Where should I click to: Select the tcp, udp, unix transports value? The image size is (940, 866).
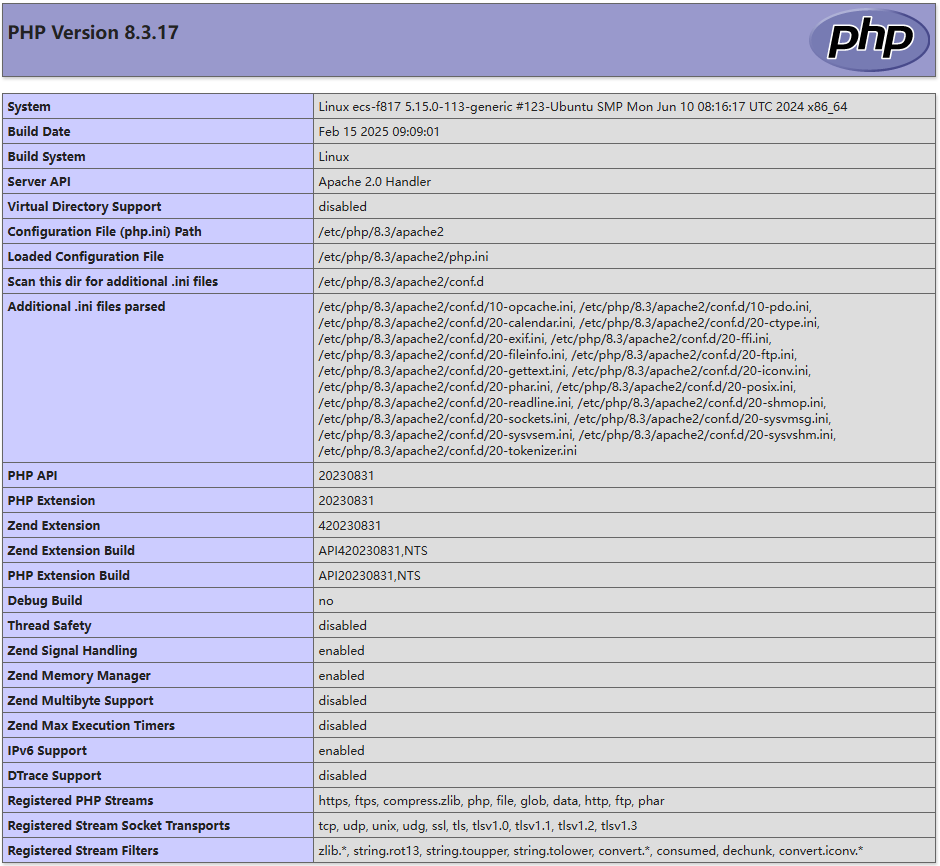478,826
